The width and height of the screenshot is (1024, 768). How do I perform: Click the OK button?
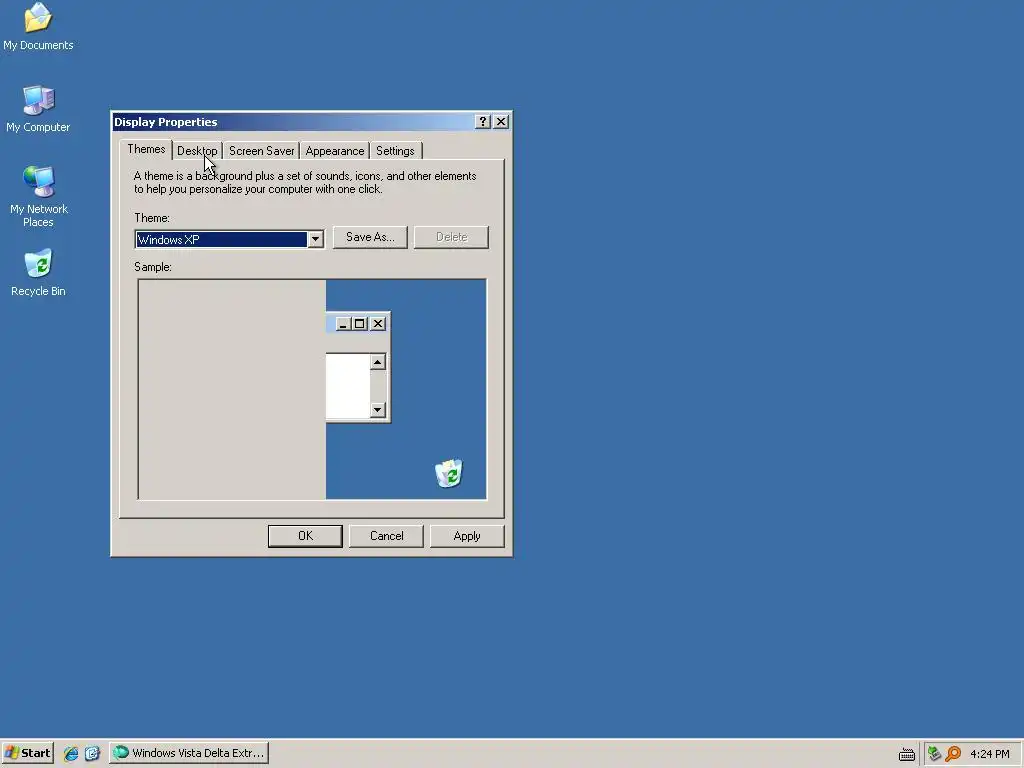point(305,536)
